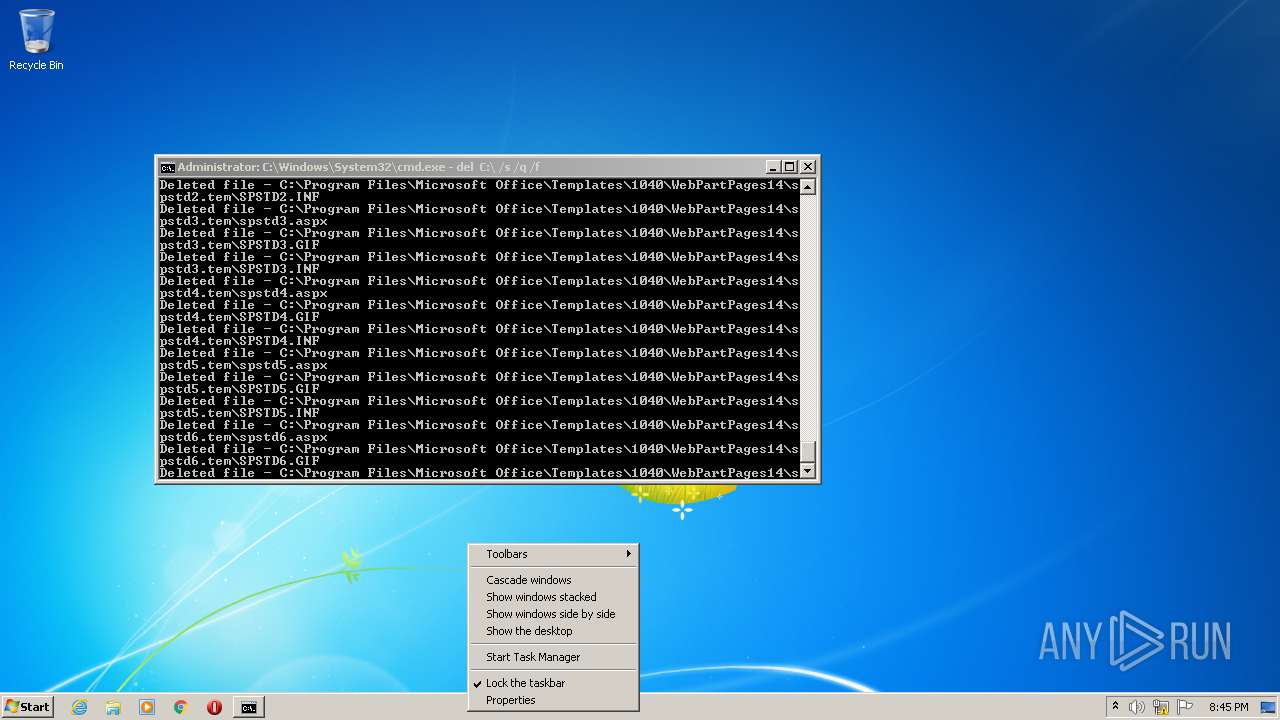Click the line 'pstd5.tem\SPSTD5.GIF'
The width and height of the screenshot is (1280, 720).
(x=240, y=389)
